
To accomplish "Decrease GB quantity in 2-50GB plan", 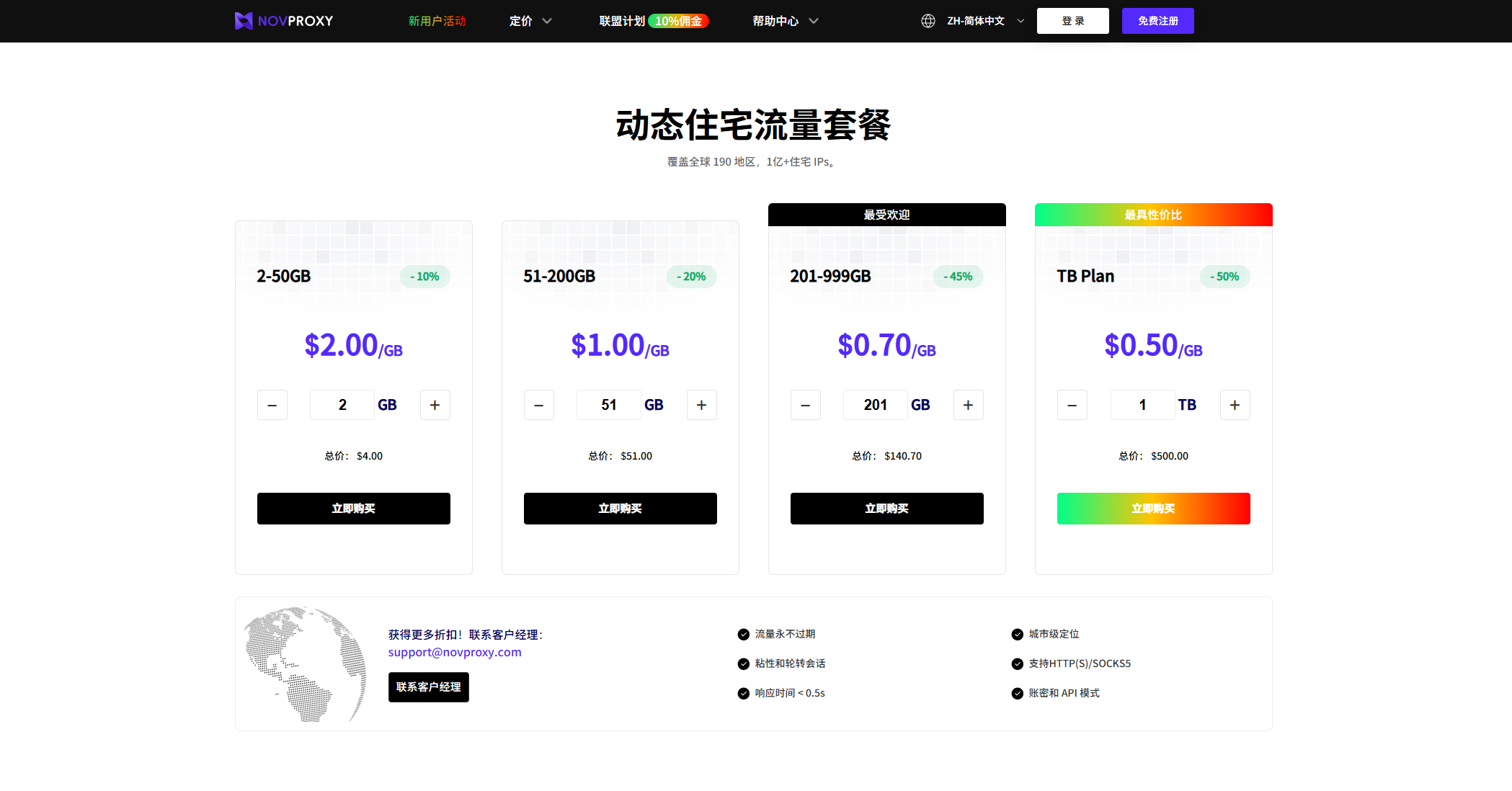I will click(x=272, y=405).
